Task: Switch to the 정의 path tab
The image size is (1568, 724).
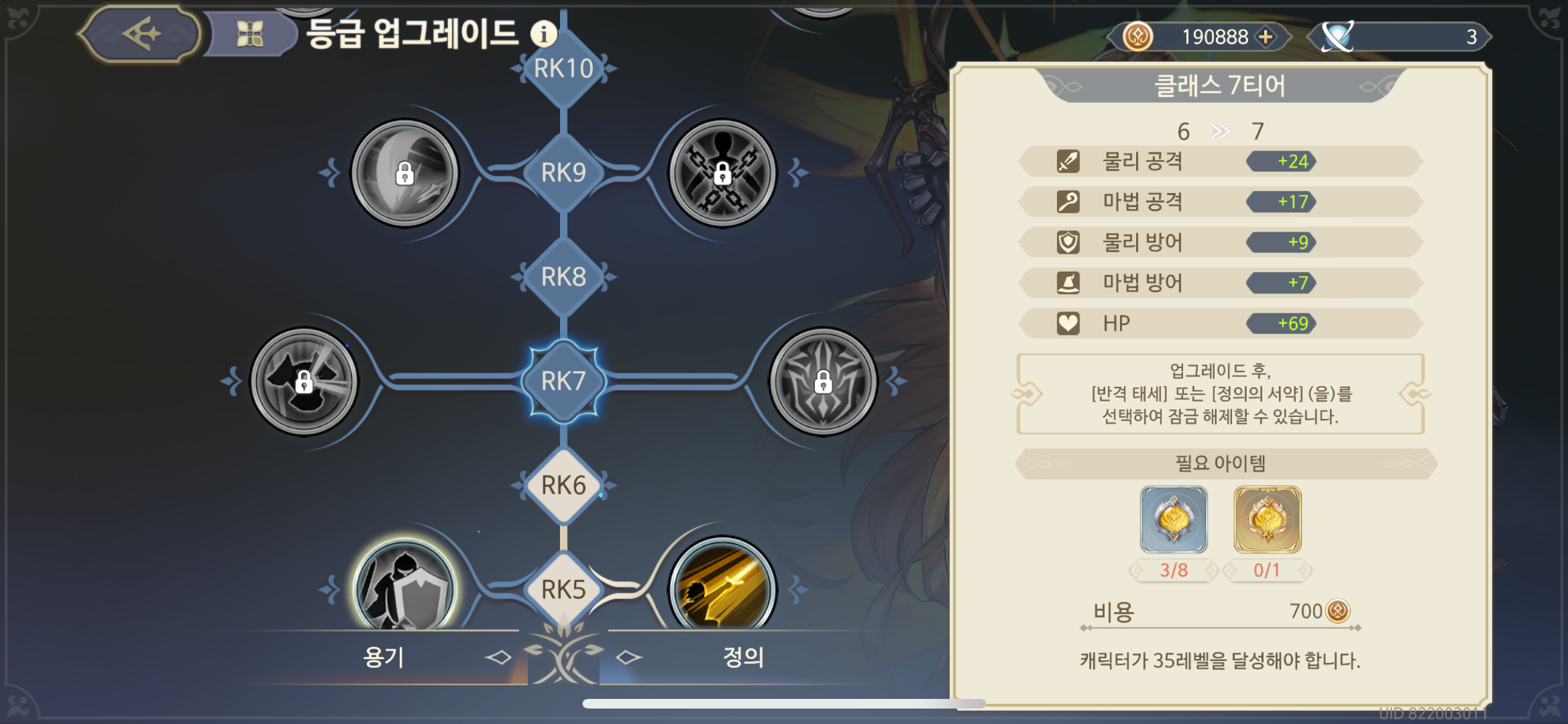Action: [743, 657]
